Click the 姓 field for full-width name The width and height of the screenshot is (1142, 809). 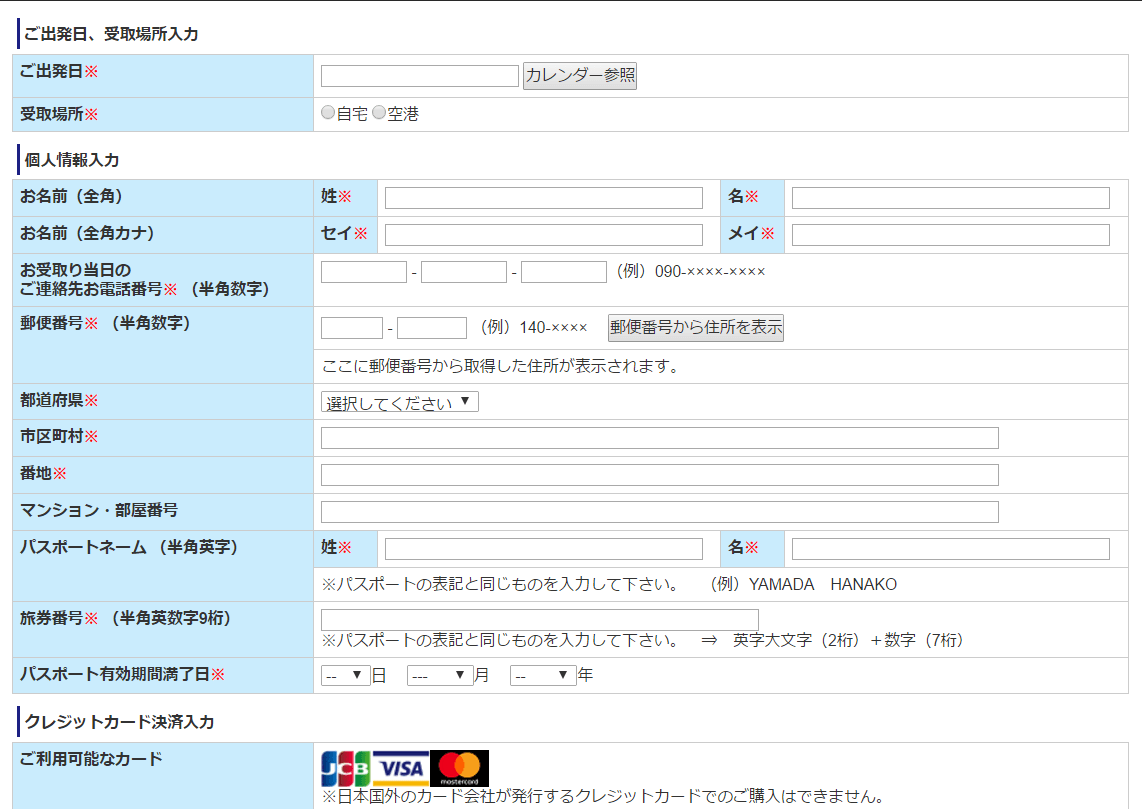pyautogui.click(x=544, y=198)
